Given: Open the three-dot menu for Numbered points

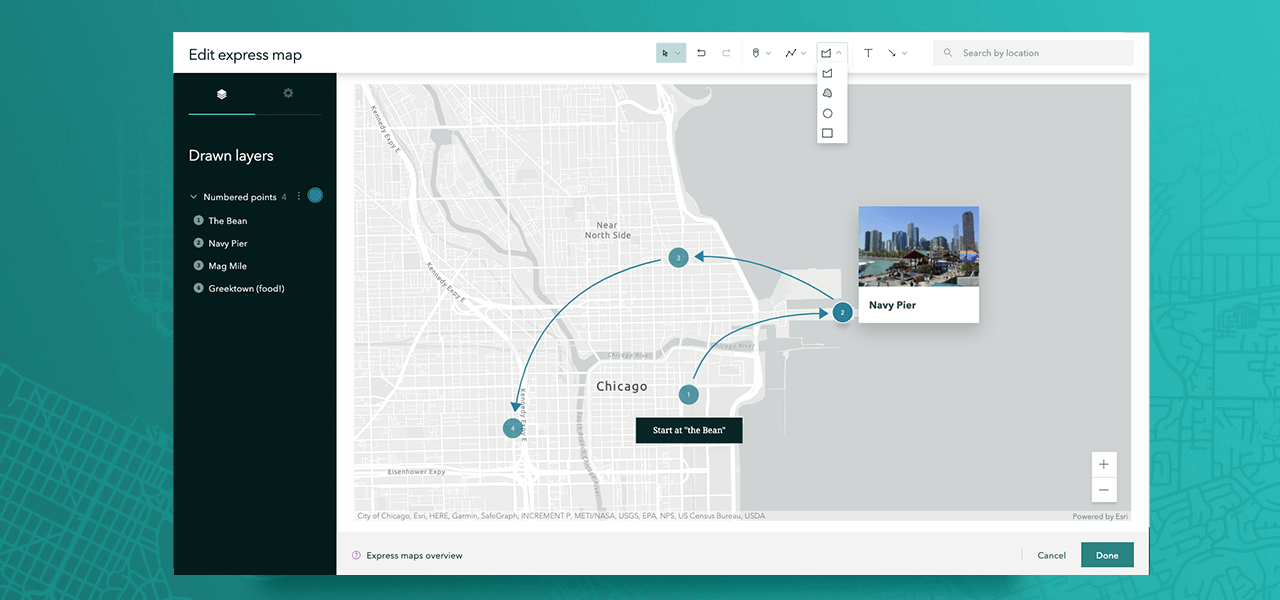Looking at the screenshot, I should (x=299, y=197).
